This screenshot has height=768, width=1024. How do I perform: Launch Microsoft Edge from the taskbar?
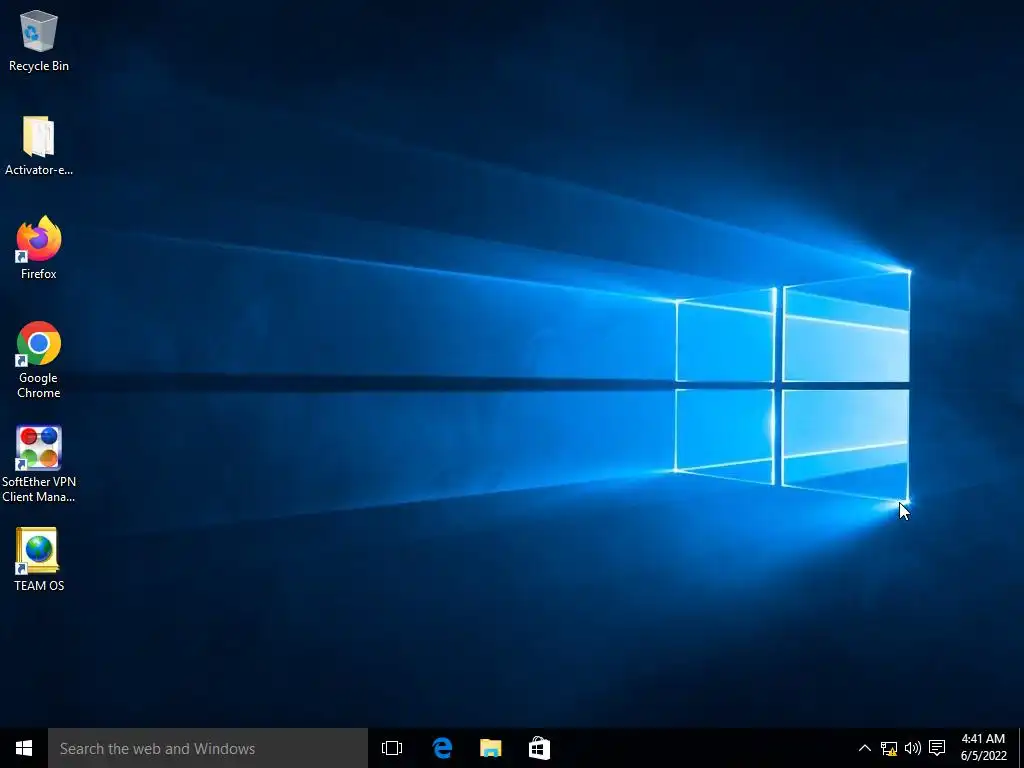[442, 748]
